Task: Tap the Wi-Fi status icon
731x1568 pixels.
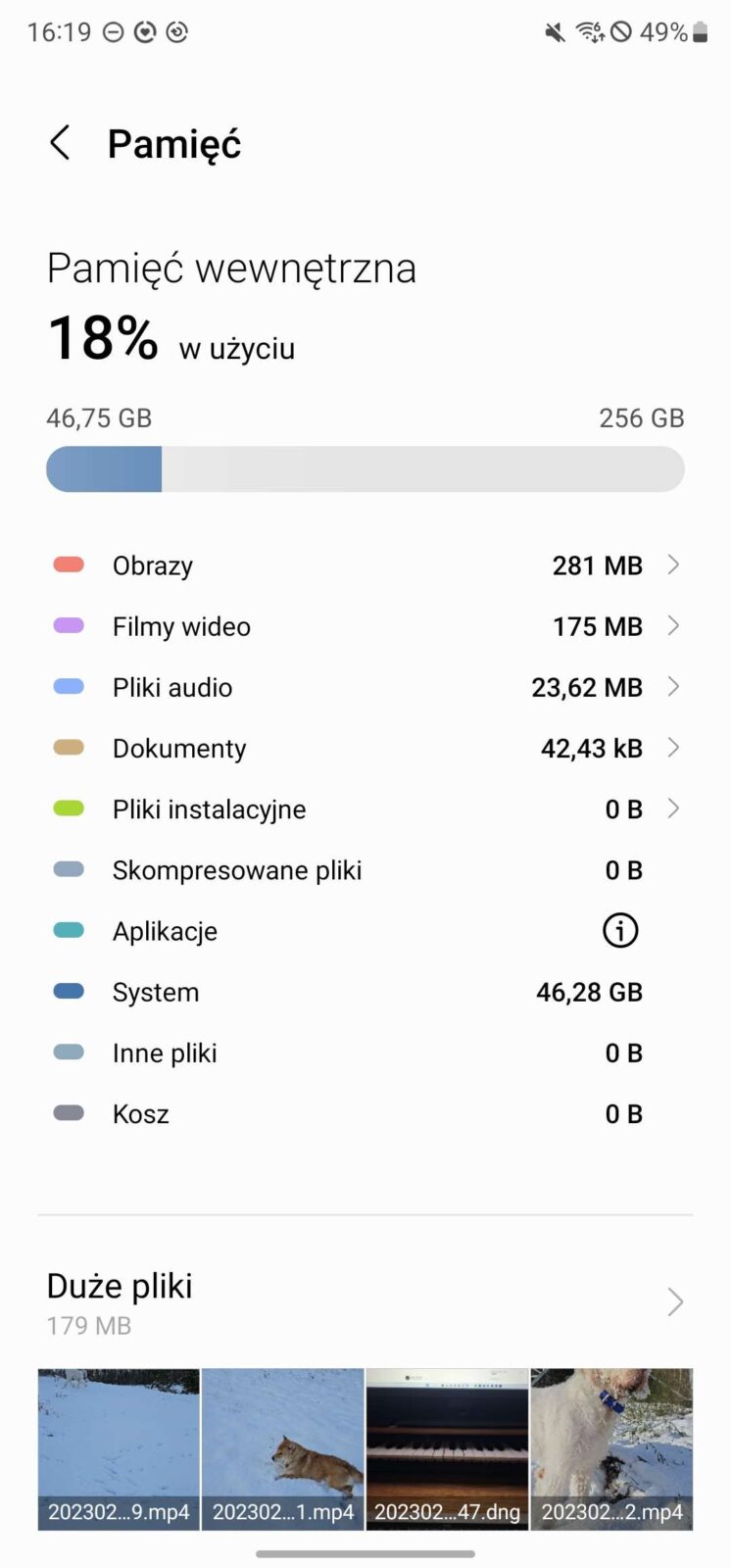Action: tap(589, 32)
